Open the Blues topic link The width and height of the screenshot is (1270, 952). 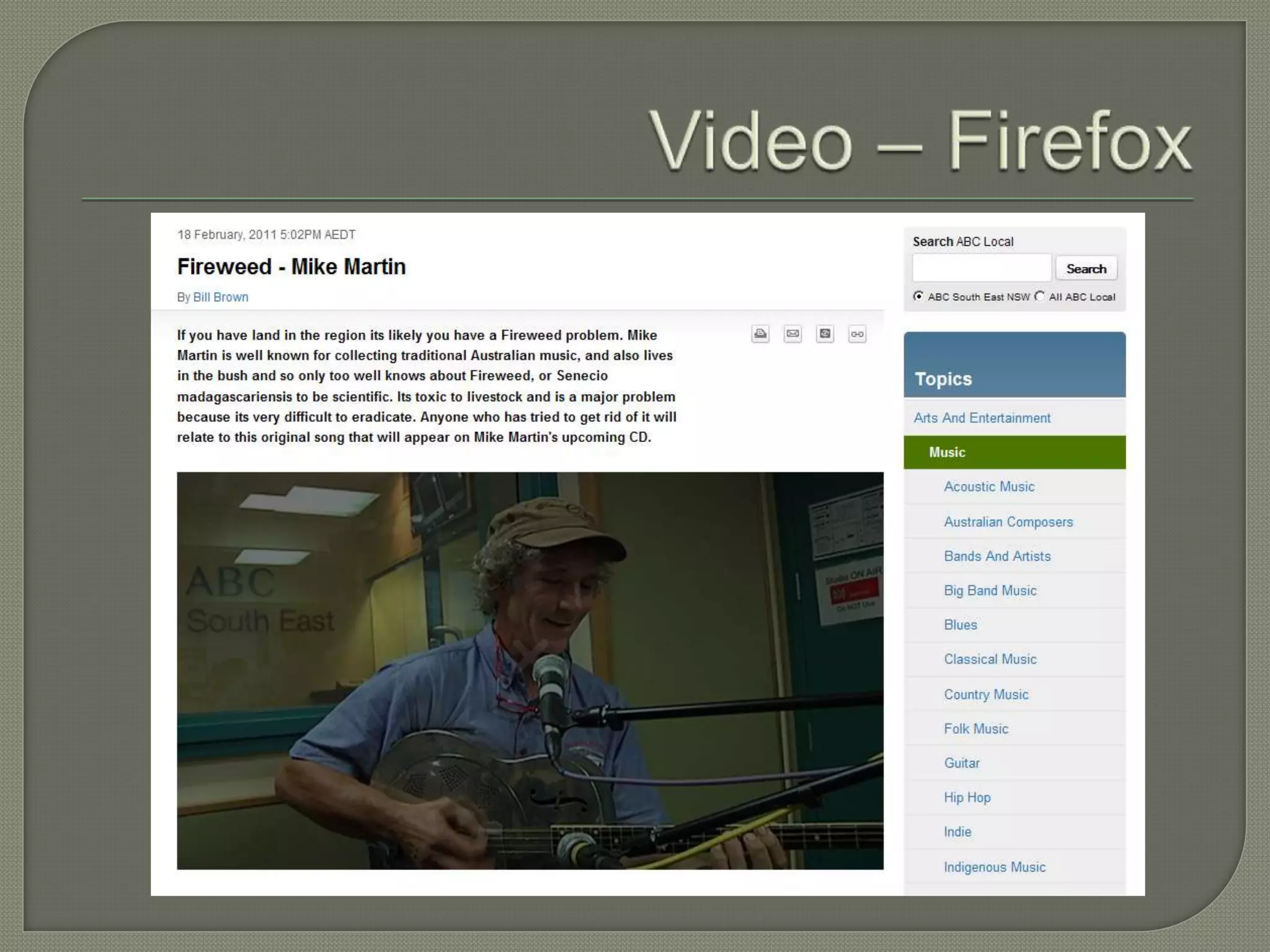click(961, 625)
